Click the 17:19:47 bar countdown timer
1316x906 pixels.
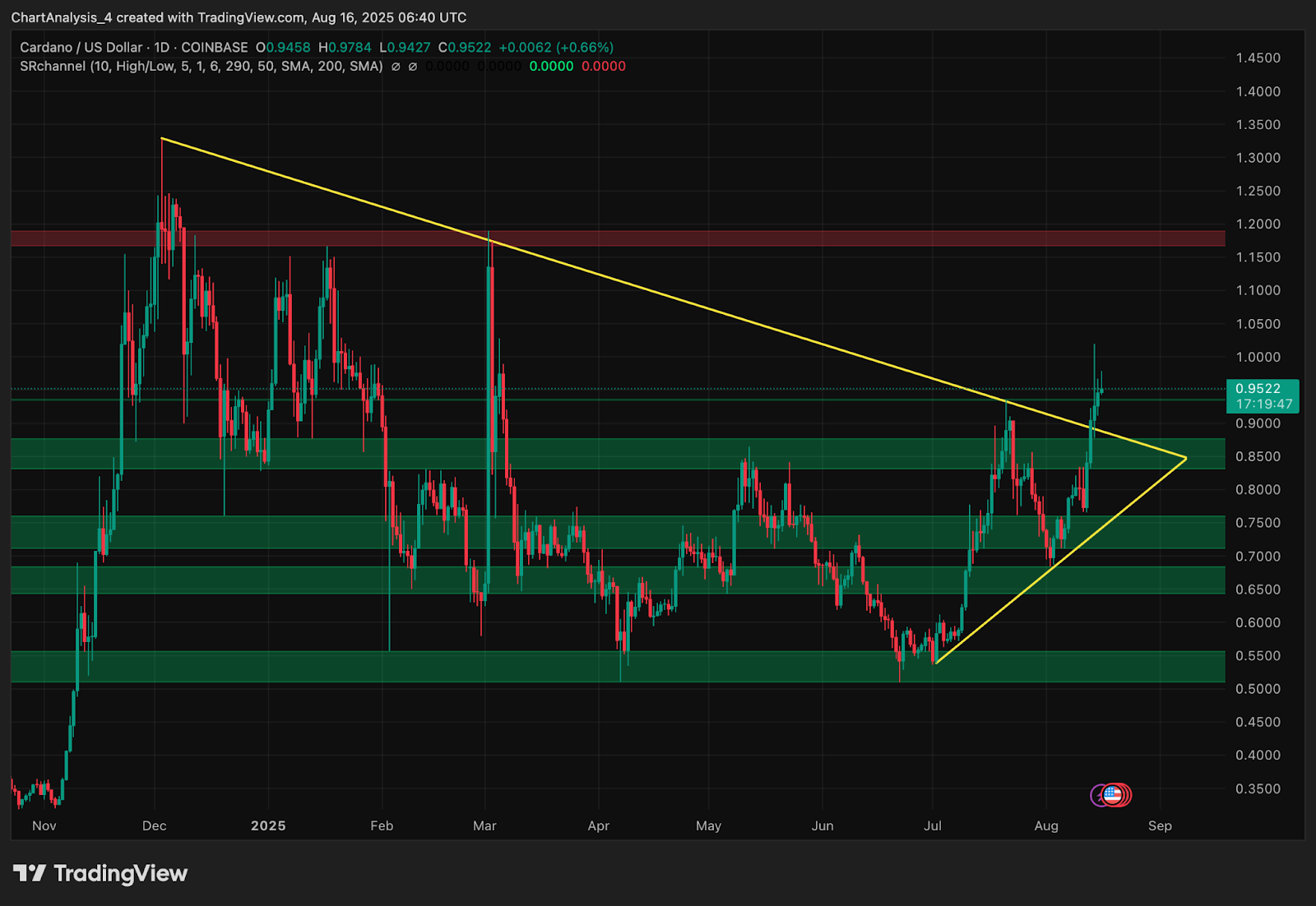point(1263,404)
